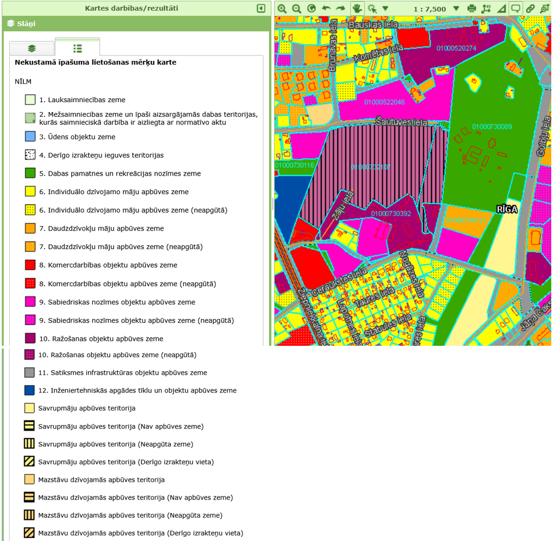
Task: Click legend text '7. Daudzdzīvokļu māju apbūves zeme (neapgūtā)'
Action: (121, 247)
